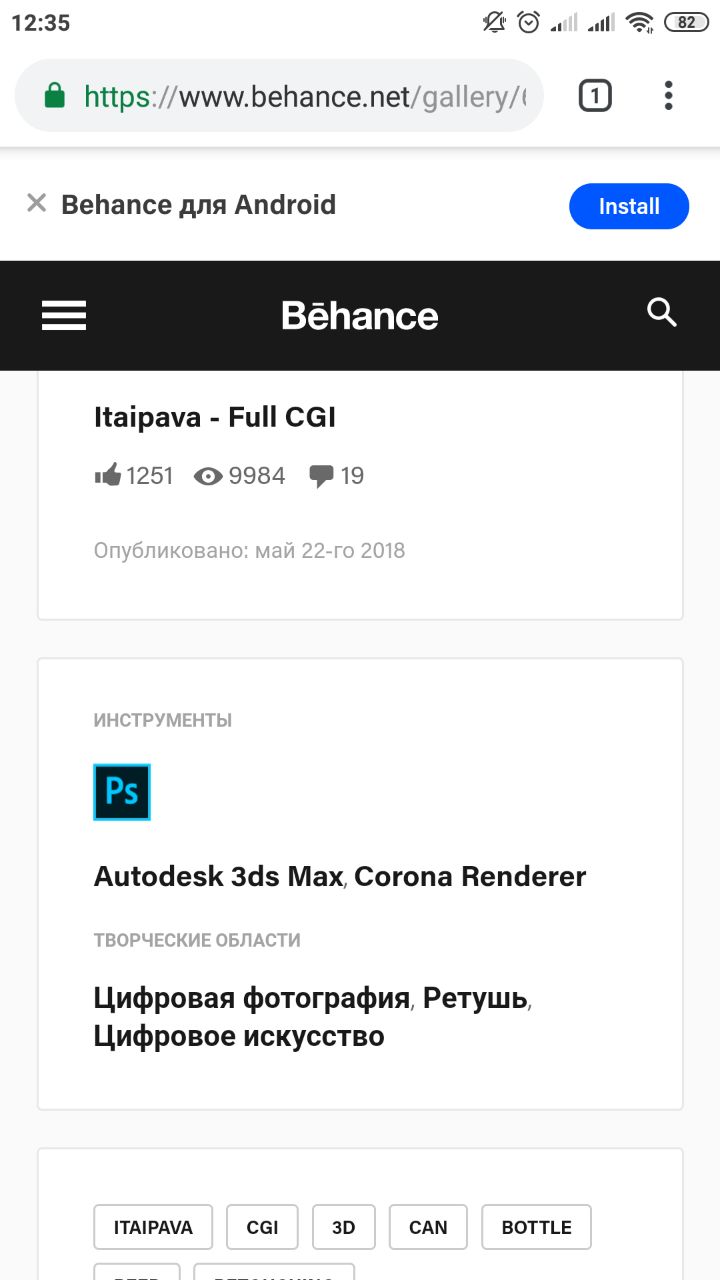The width and height of the screenshot is (720, 1280).
Task: Select the CGI tag
Action: click(x=263, y=1227)
